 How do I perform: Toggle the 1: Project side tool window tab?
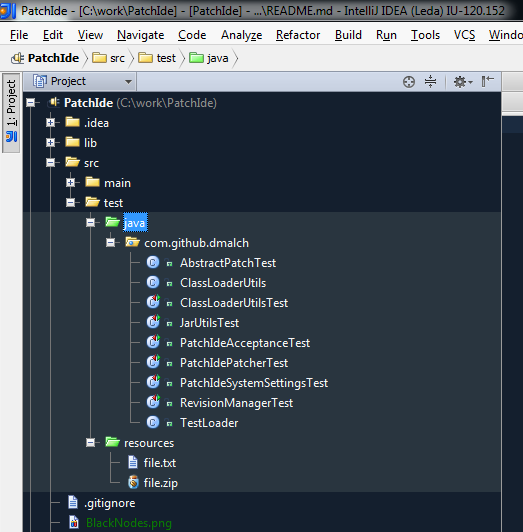coord(11,113)
